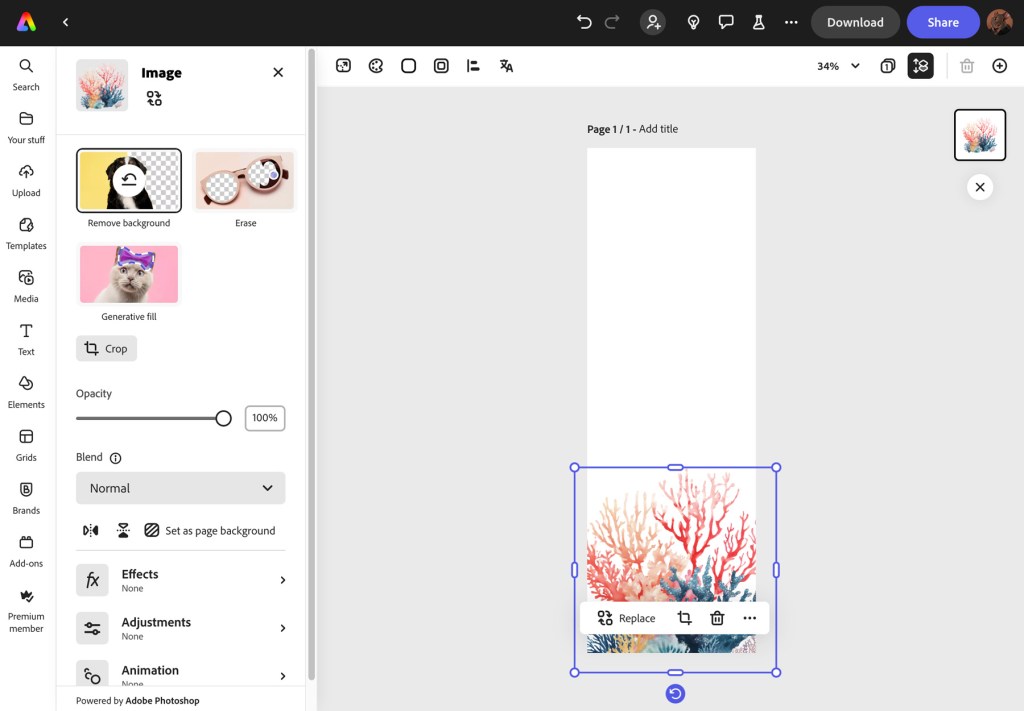
Task: Expand the Effects section
Action: 180,580
